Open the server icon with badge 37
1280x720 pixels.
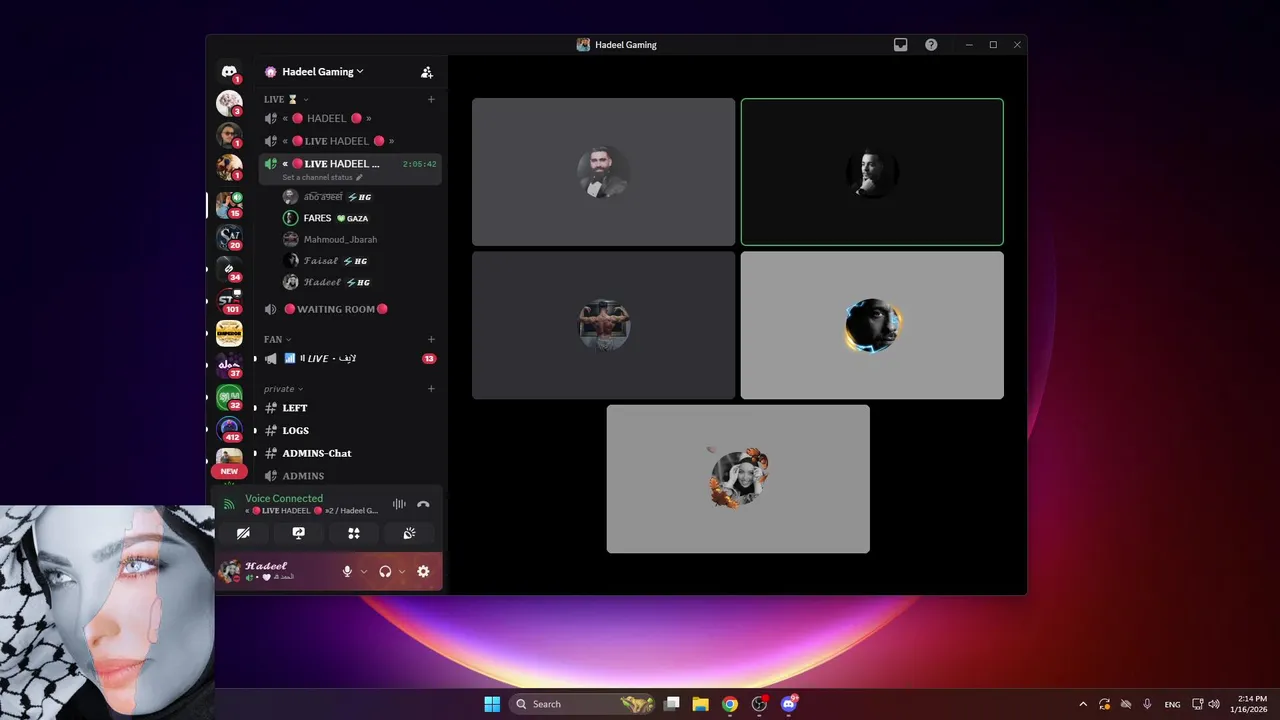pyautogui.click(x=229, y=365)
